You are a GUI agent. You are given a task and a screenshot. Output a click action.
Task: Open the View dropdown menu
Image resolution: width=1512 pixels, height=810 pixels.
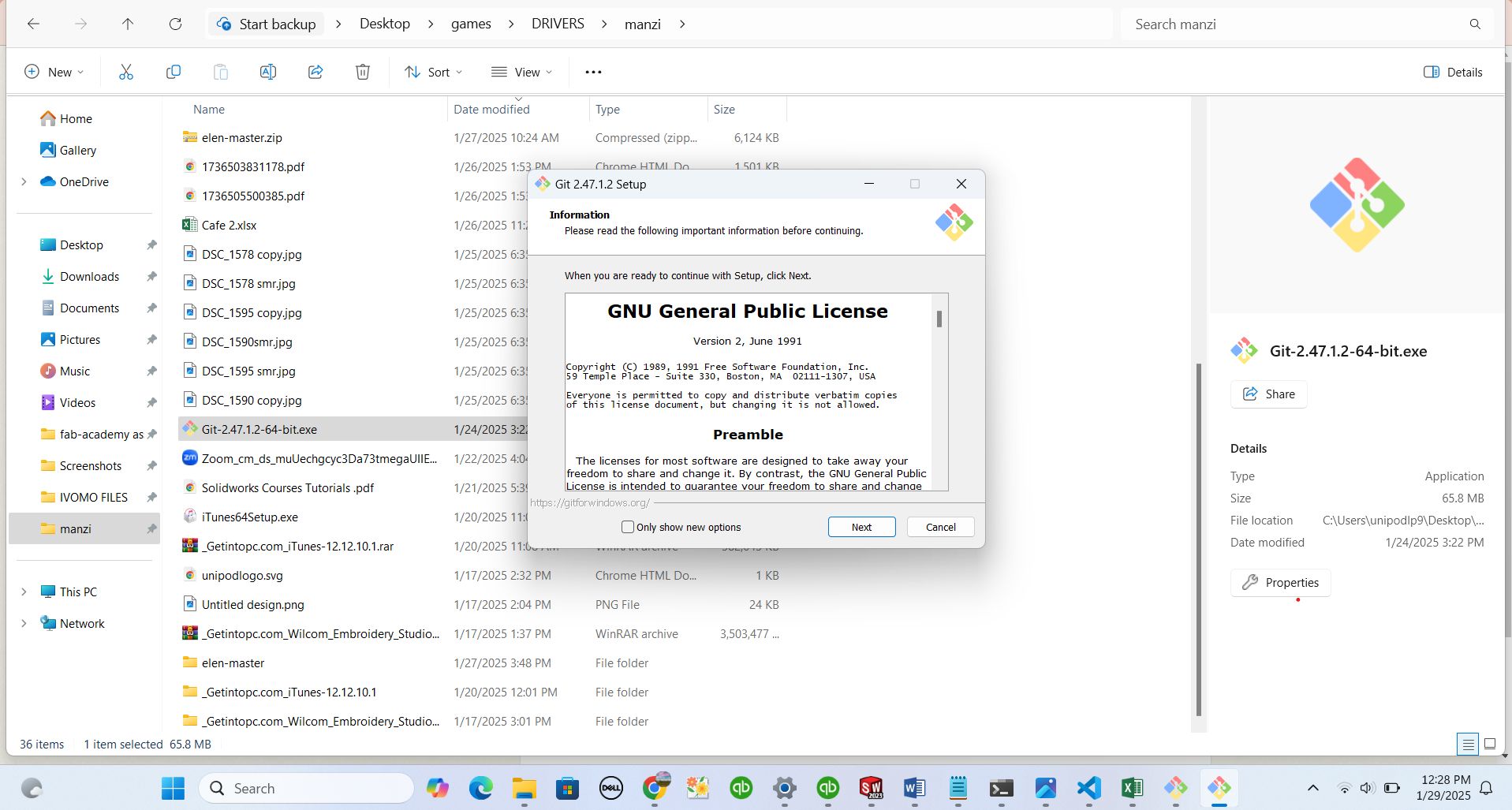(x=521, y=72)
